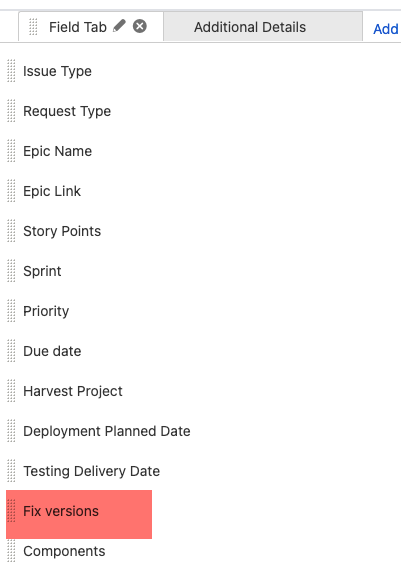Viewport: 401px width, 566px height.
Task: Select the highlighted Fix versions field
Action: point(79,514)
